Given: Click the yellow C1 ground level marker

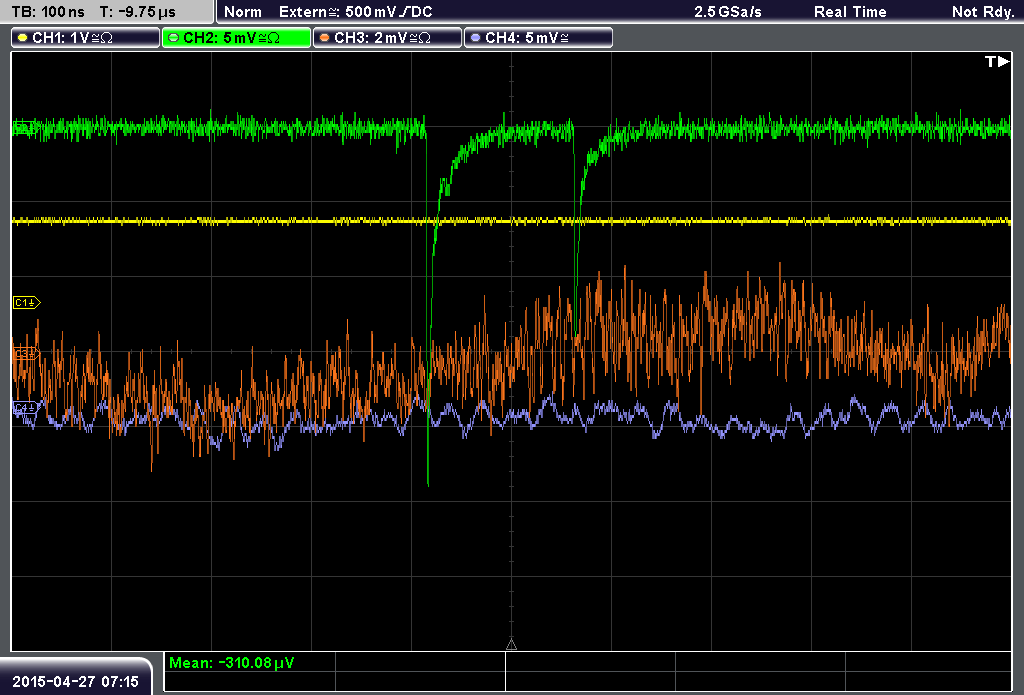Looking at the screenshot, I should [x=27, y=302].
